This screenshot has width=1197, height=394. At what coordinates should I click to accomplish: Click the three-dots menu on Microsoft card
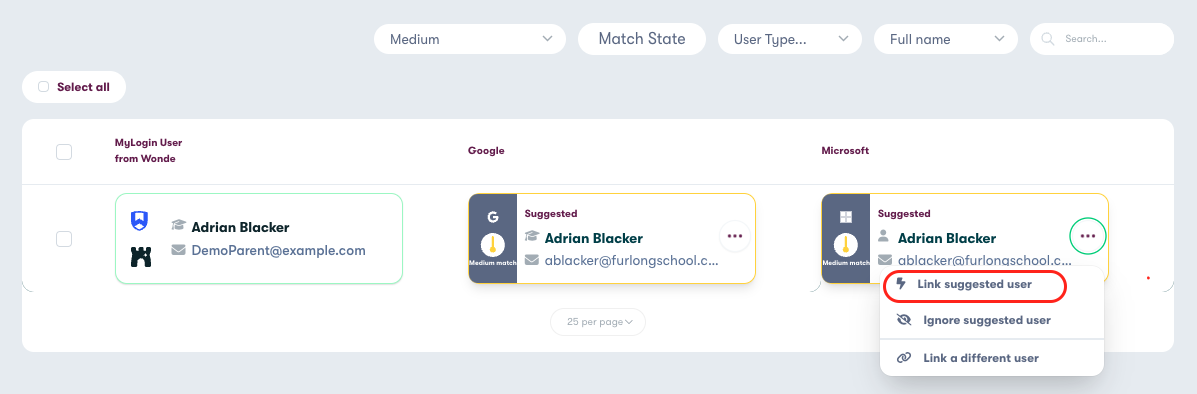[x=1088, y=236]
